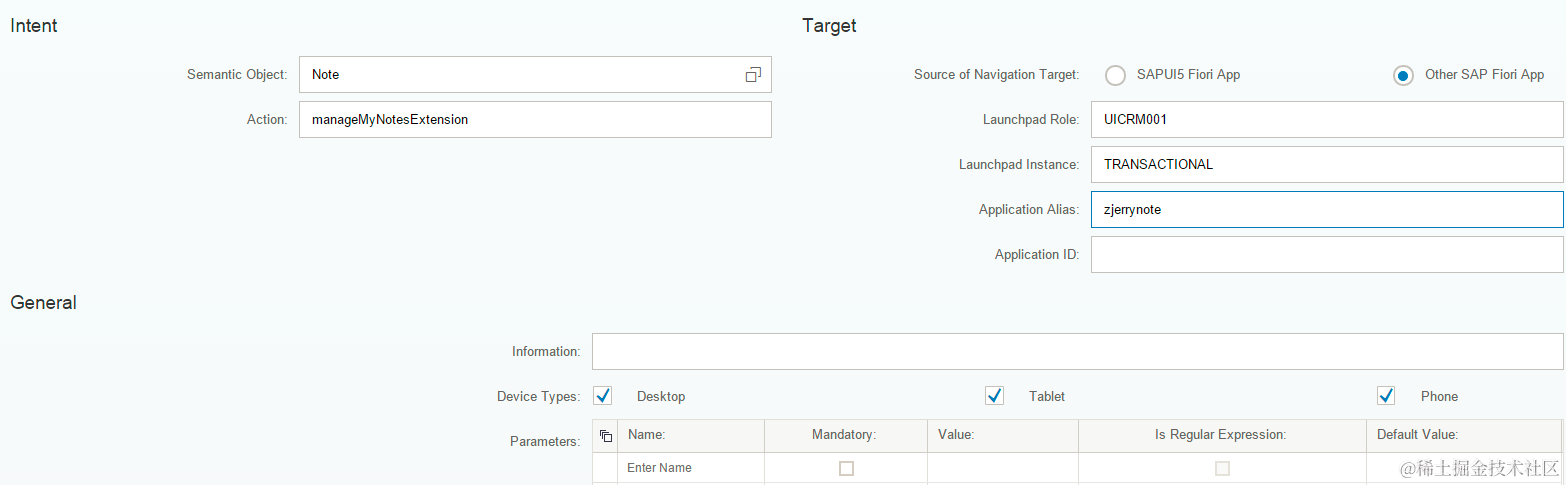Click the Action field with manageMyNotesExtension

point(535,120)
